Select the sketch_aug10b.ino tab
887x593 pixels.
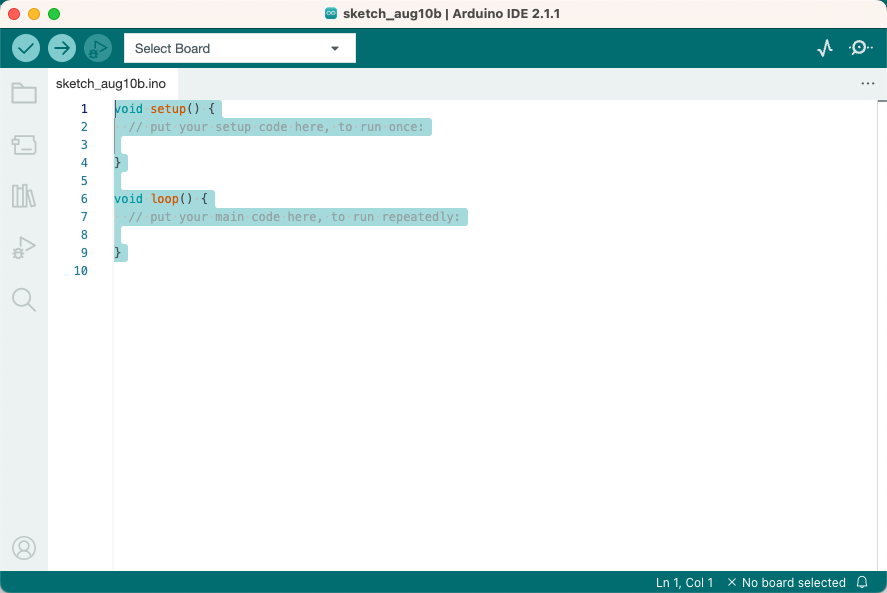pyautogui.click(x=111, y=84)
